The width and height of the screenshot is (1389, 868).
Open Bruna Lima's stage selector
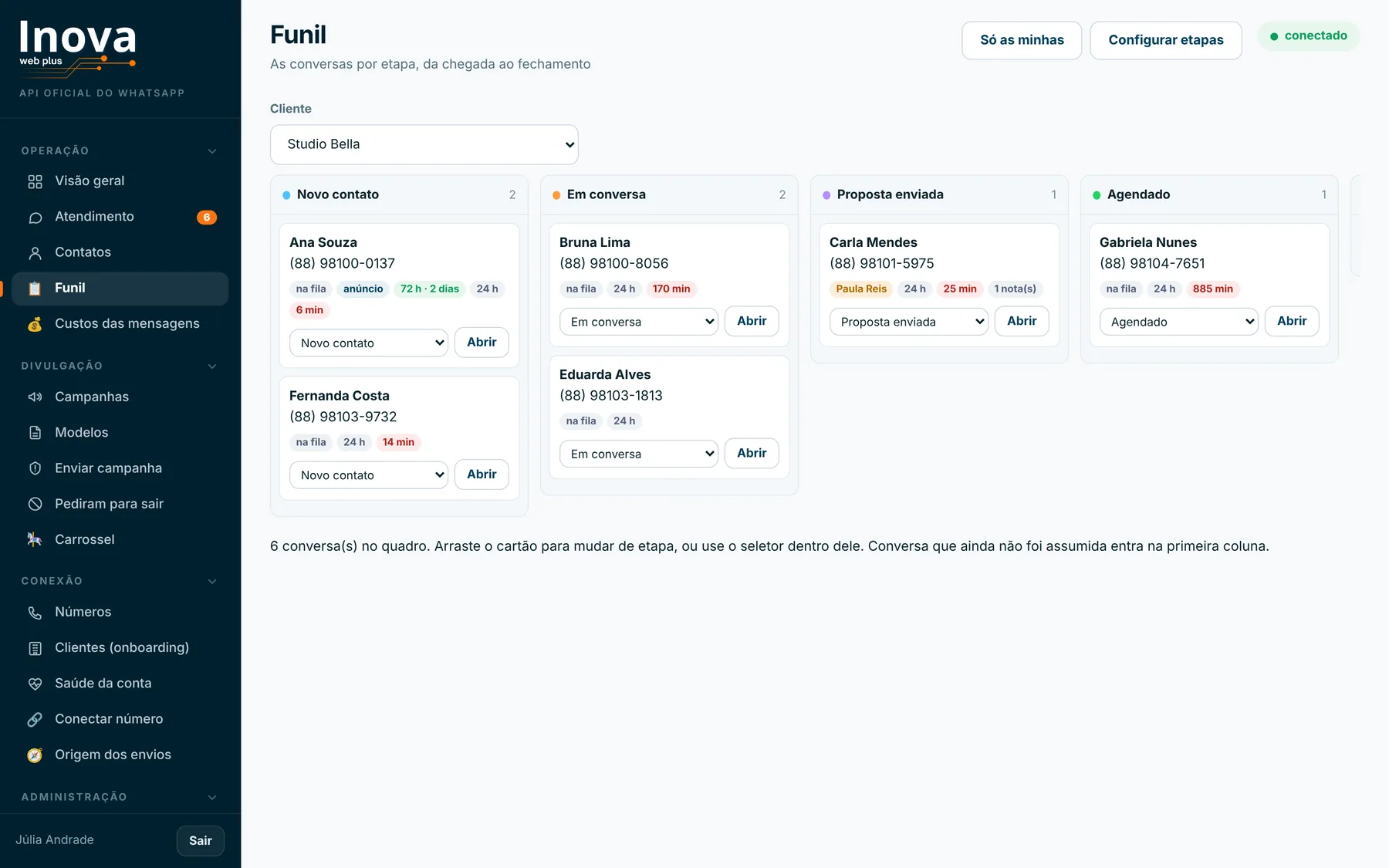639,322
